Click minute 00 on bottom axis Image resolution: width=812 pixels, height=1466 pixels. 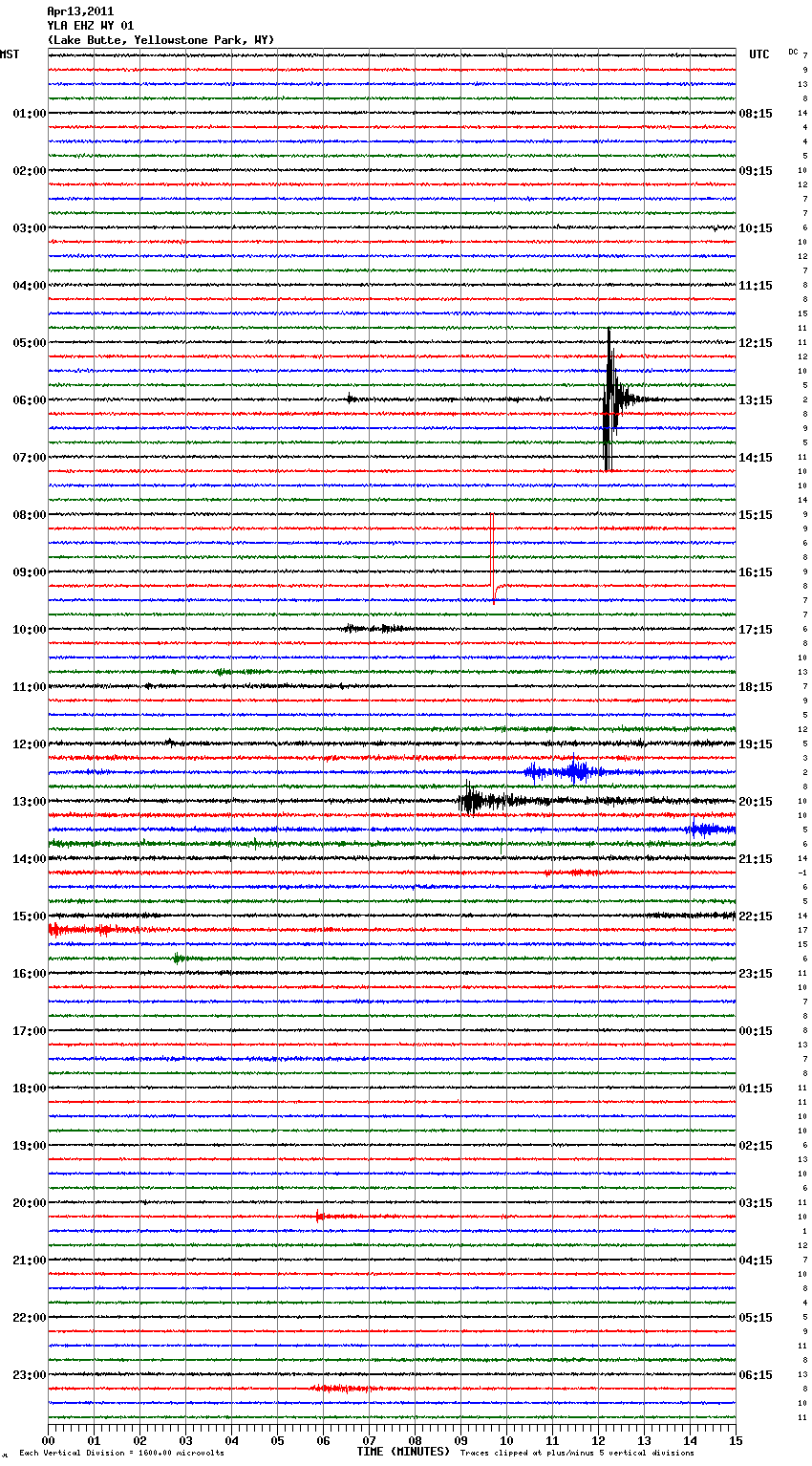click(x=49, y=1440)
